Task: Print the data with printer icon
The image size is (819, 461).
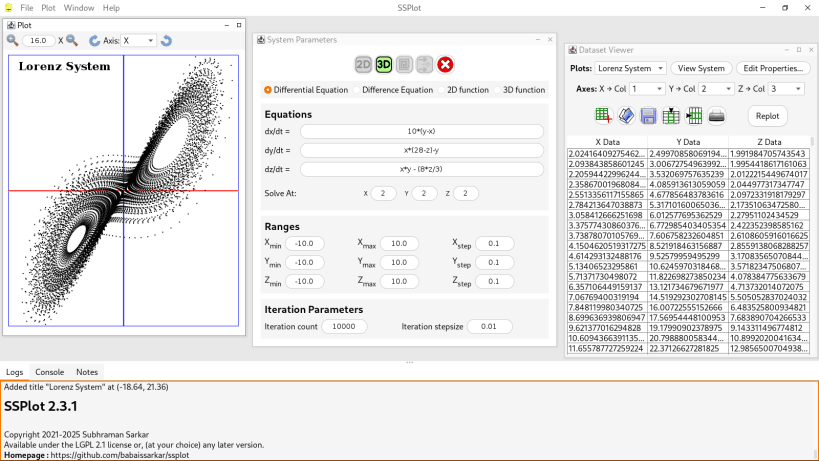Action: click(x=717, y=116)
